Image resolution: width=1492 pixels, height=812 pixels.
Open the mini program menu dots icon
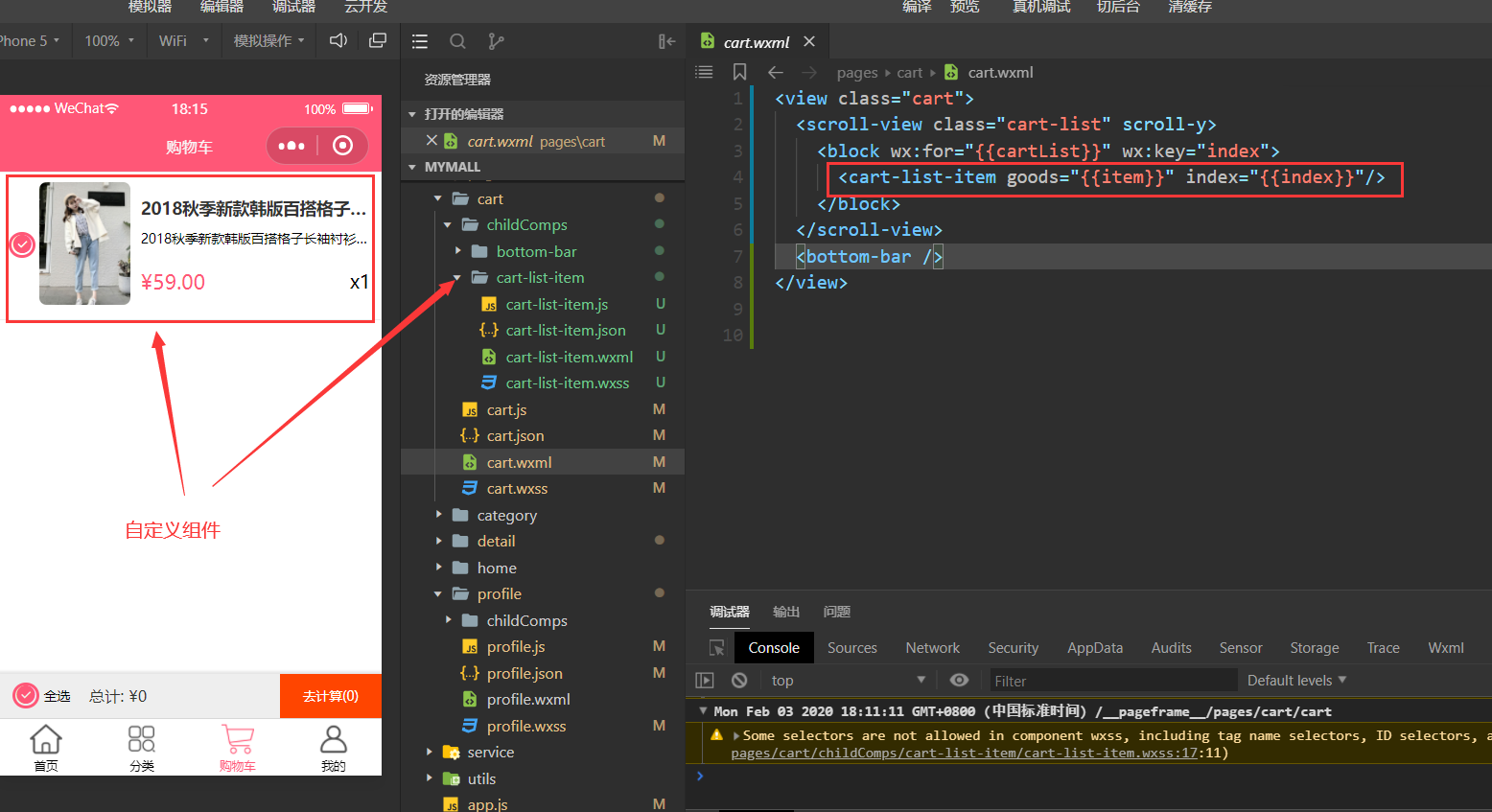point(291,146)
